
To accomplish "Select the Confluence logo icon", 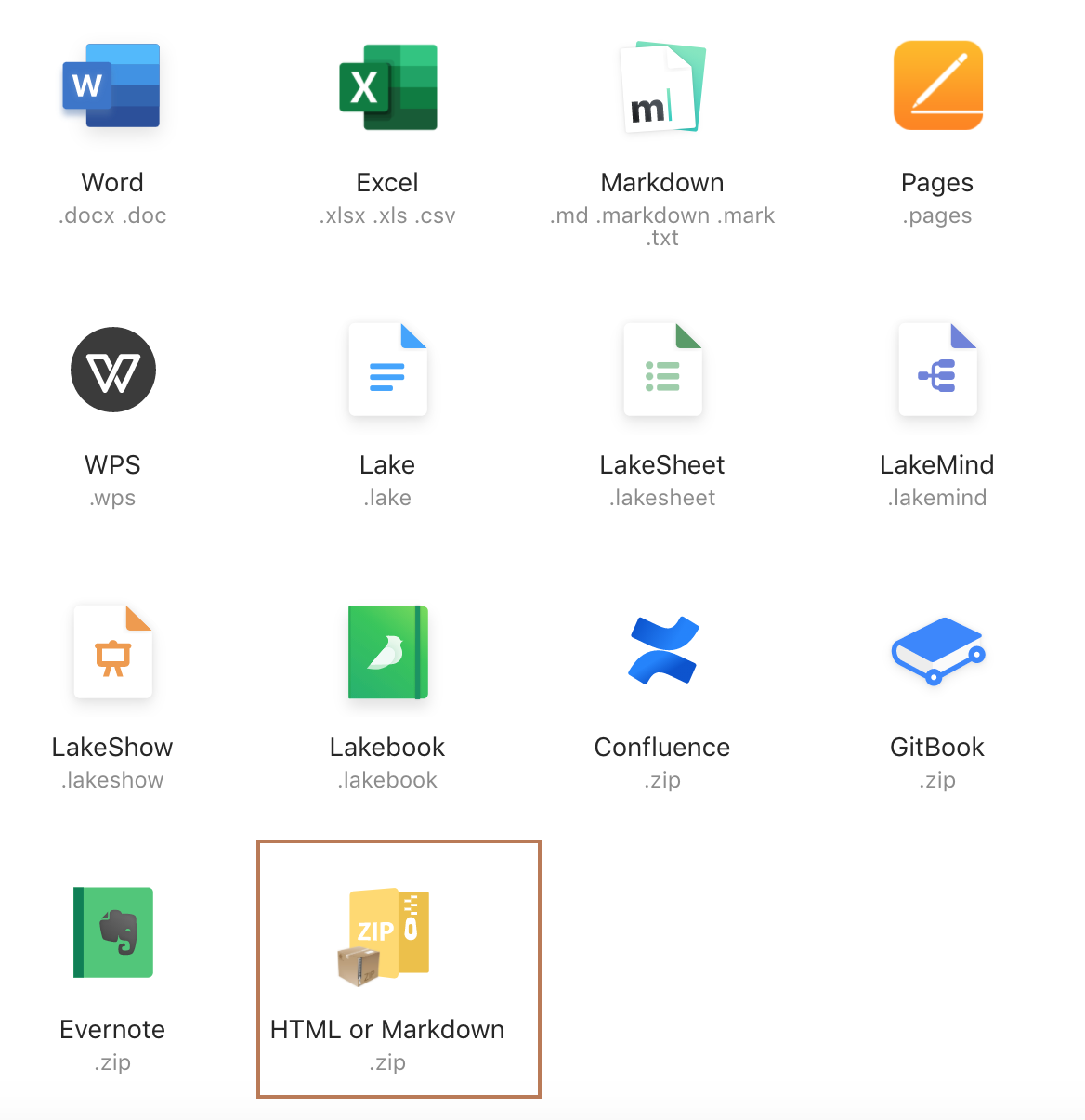I will tap(663, 650).
